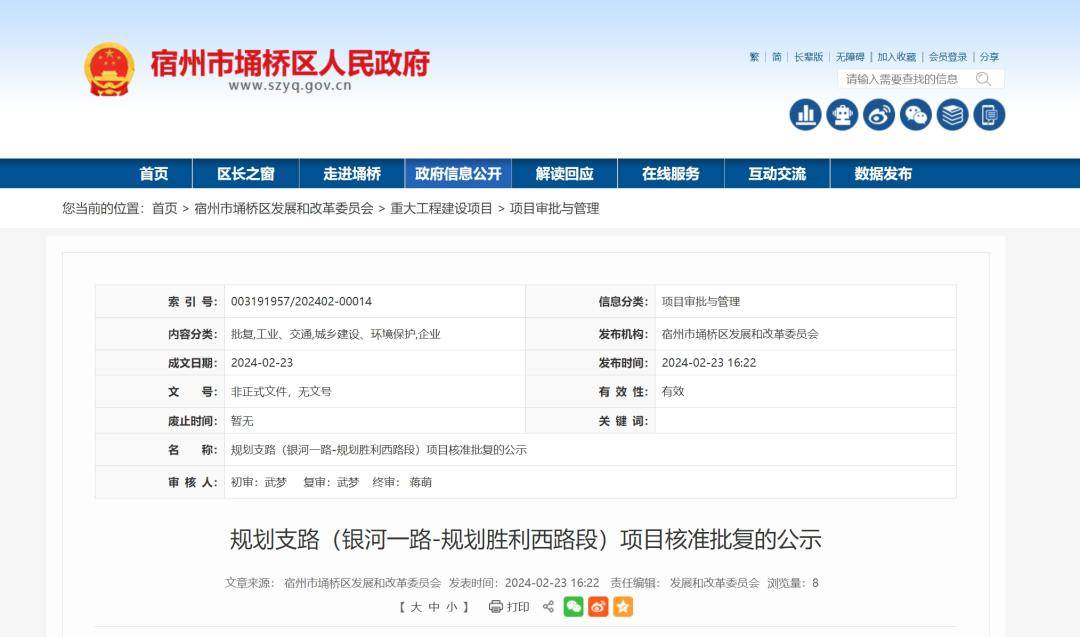1080x637 pixels.
Task: Click 发布机构 value in info table
Action: [x=740, y=334]
